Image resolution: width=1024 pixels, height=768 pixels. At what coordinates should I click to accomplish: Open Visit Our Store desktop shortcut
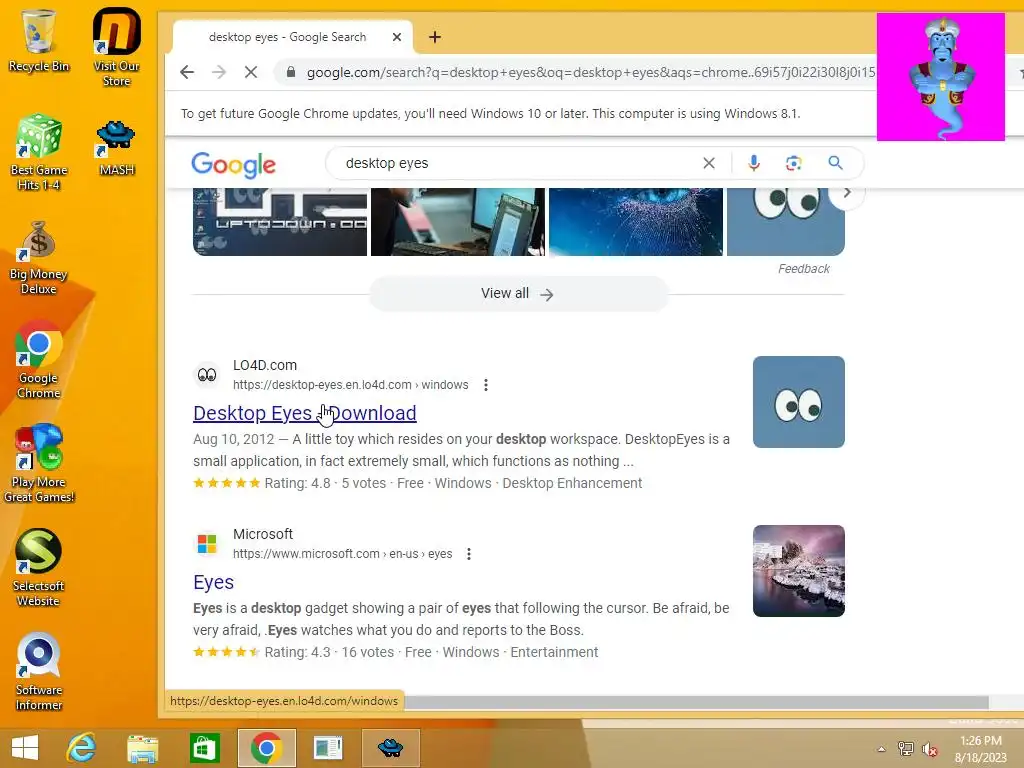(x=116, y=47)
